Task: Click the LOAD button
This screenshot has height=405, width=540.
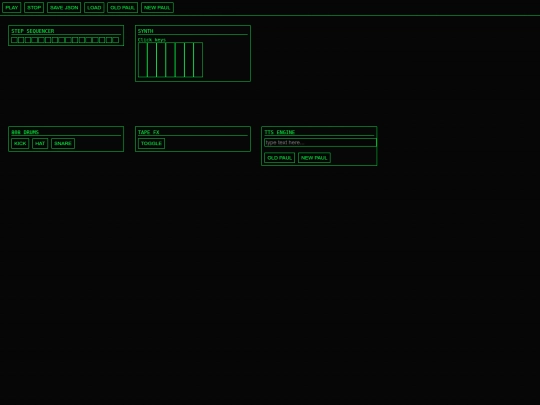Action: [x=94, y=8]
